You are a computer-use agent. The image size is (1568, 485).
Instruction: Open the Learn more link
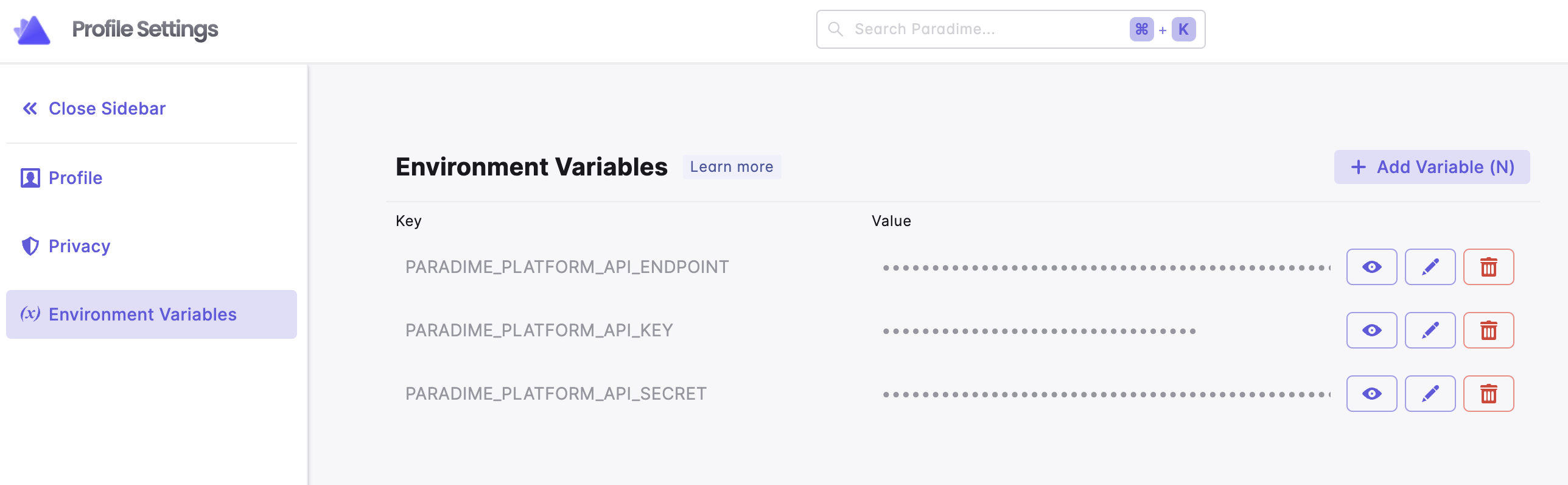731,167
